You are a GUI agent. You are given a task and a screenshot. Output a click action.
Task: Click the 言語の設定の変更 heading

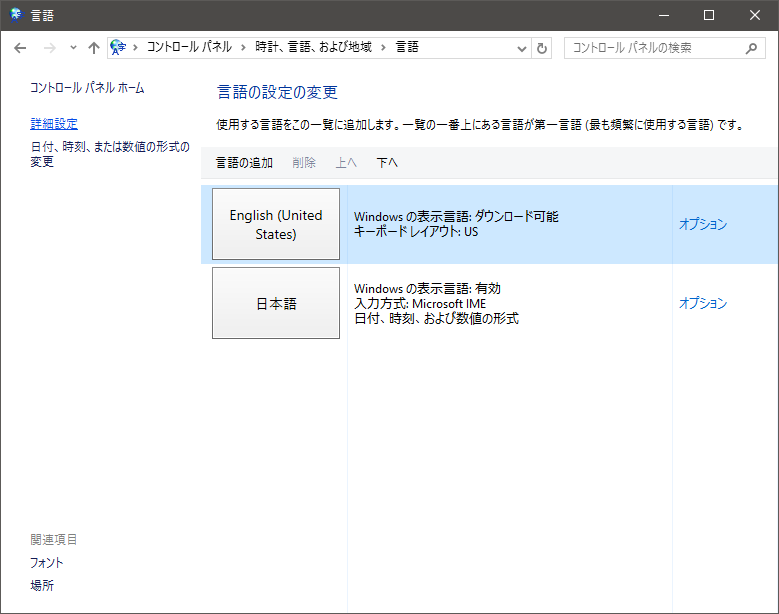click(277, 92)
